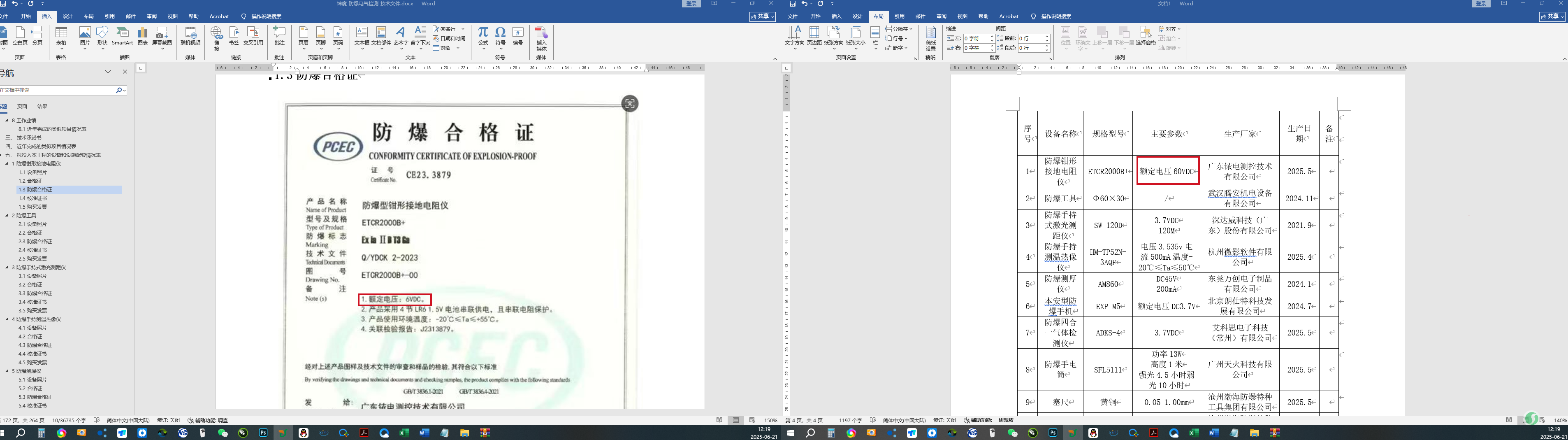Screen dimensions: 1568x440
Task: Switch 技术文件 window to Print Layout view
Action: pyautogui.click(x=736, y=420)
